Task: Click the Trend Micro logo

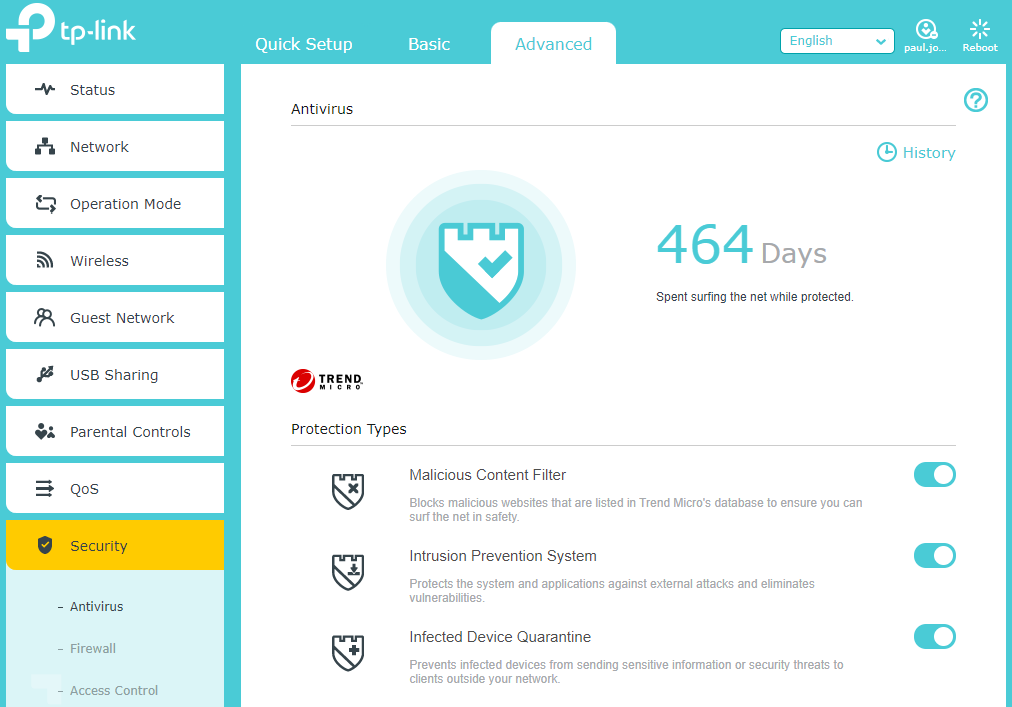Action: point(327,381)
